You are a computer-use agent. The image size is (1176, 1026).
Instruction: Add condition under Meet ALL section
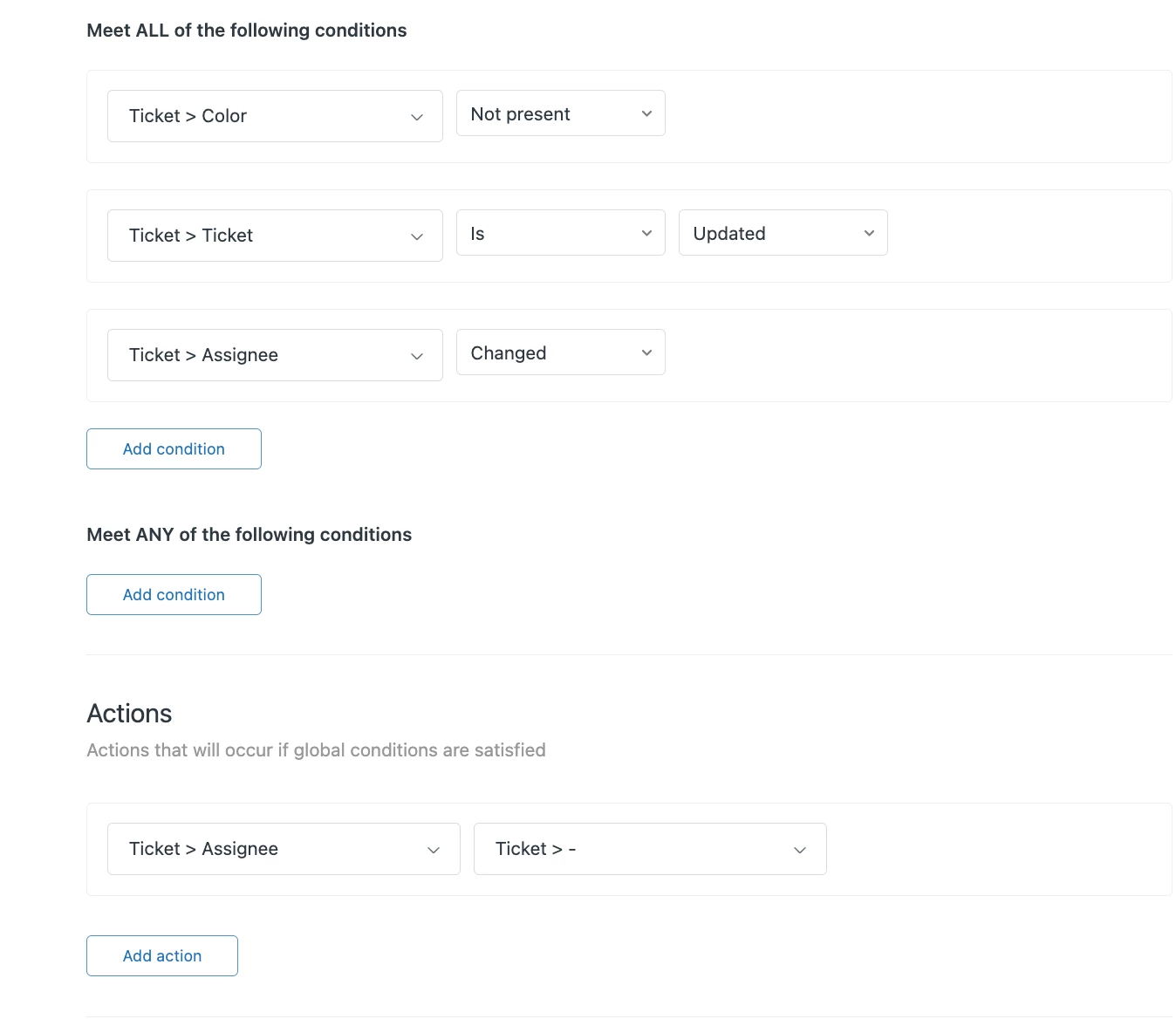tap(174, 449)
